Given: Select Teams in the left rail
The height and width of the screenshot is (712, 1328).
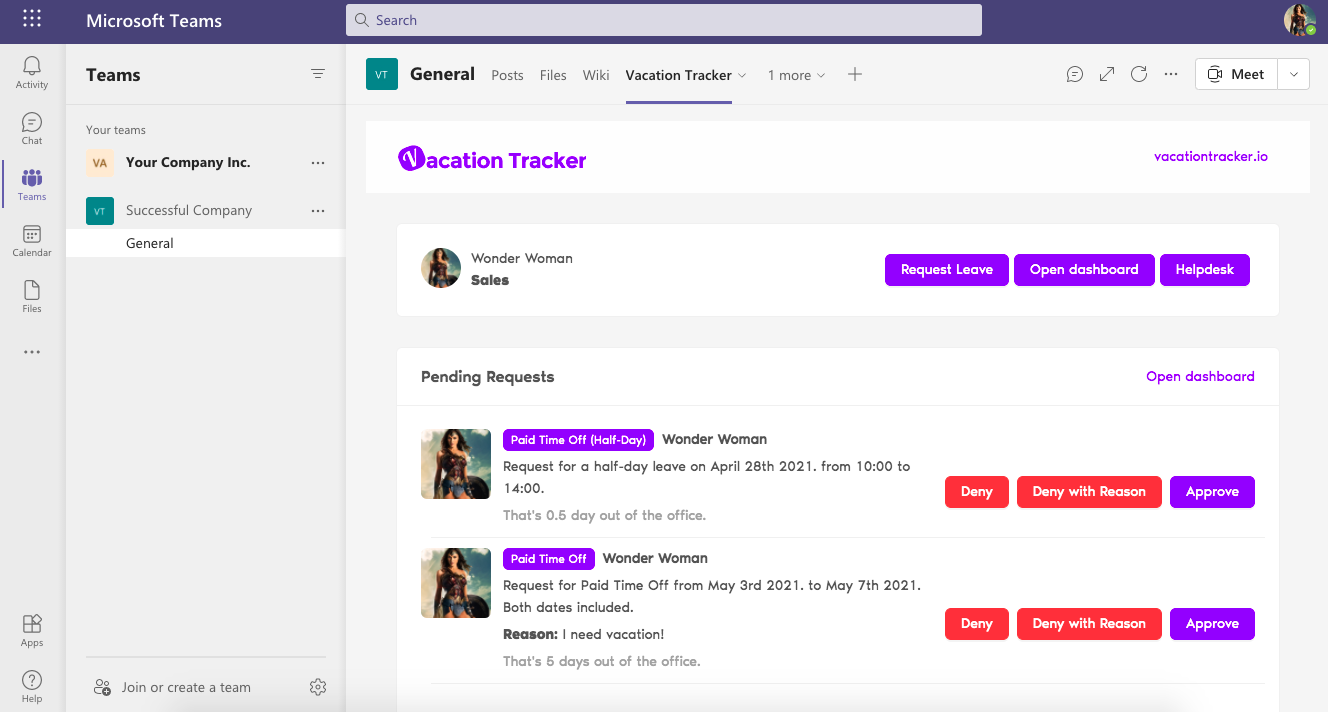Looking at the screenshot, I should [x=32, y=184].
